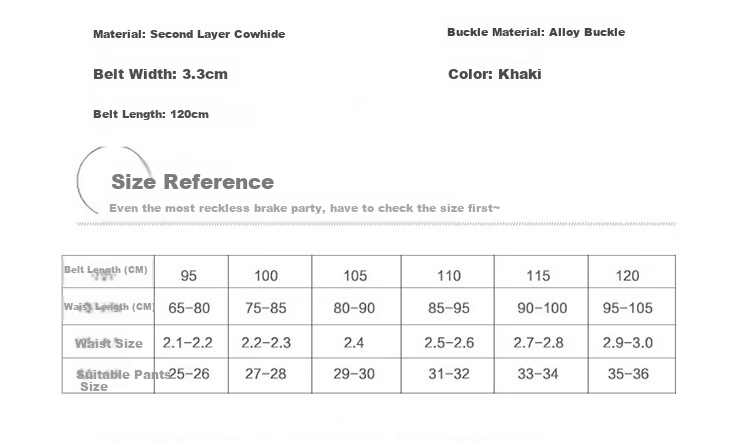Click Material: Second Layer Cowhide text
The height and width of the screenshot is (442, 750).
[189, 34]
